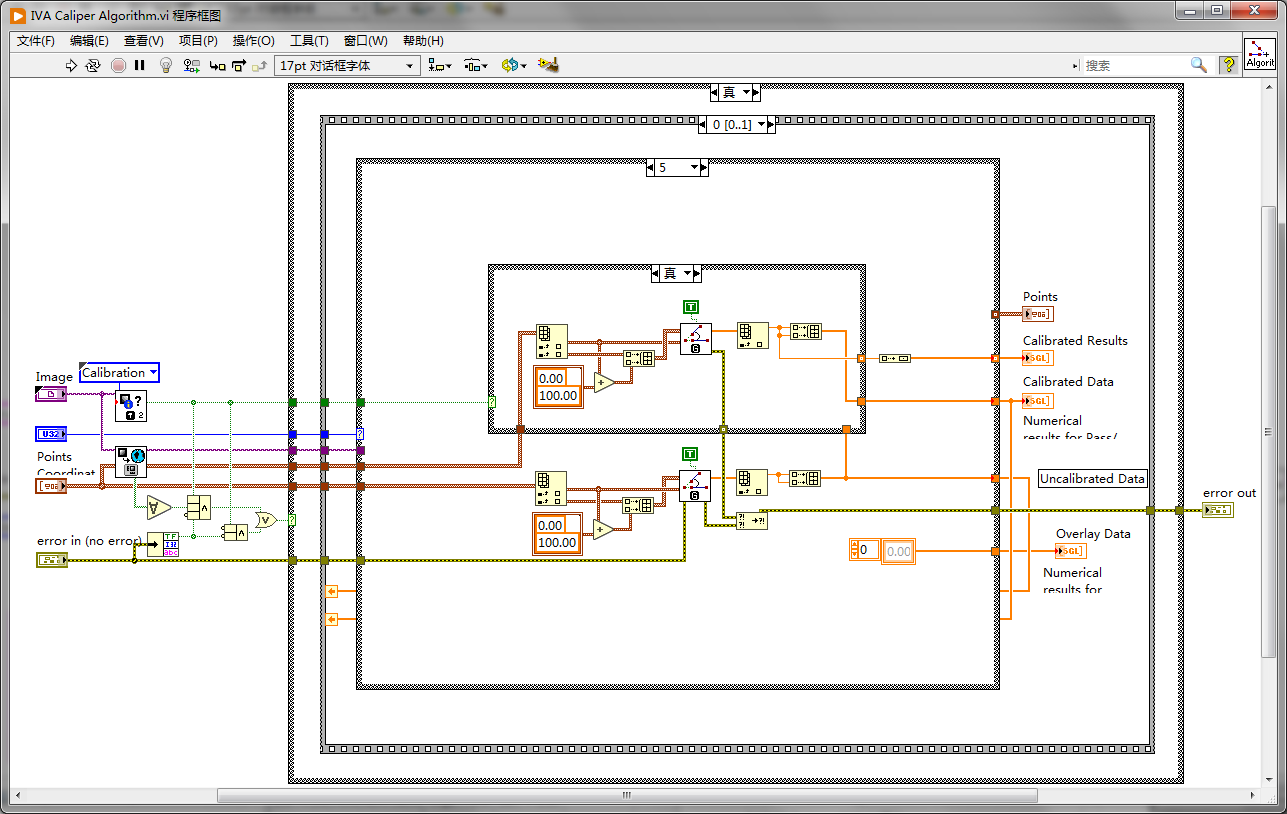Select the upper subVI inside the inner case structure
The width and height of the screenshot is (1287, 814).
(x=696, y=339)
